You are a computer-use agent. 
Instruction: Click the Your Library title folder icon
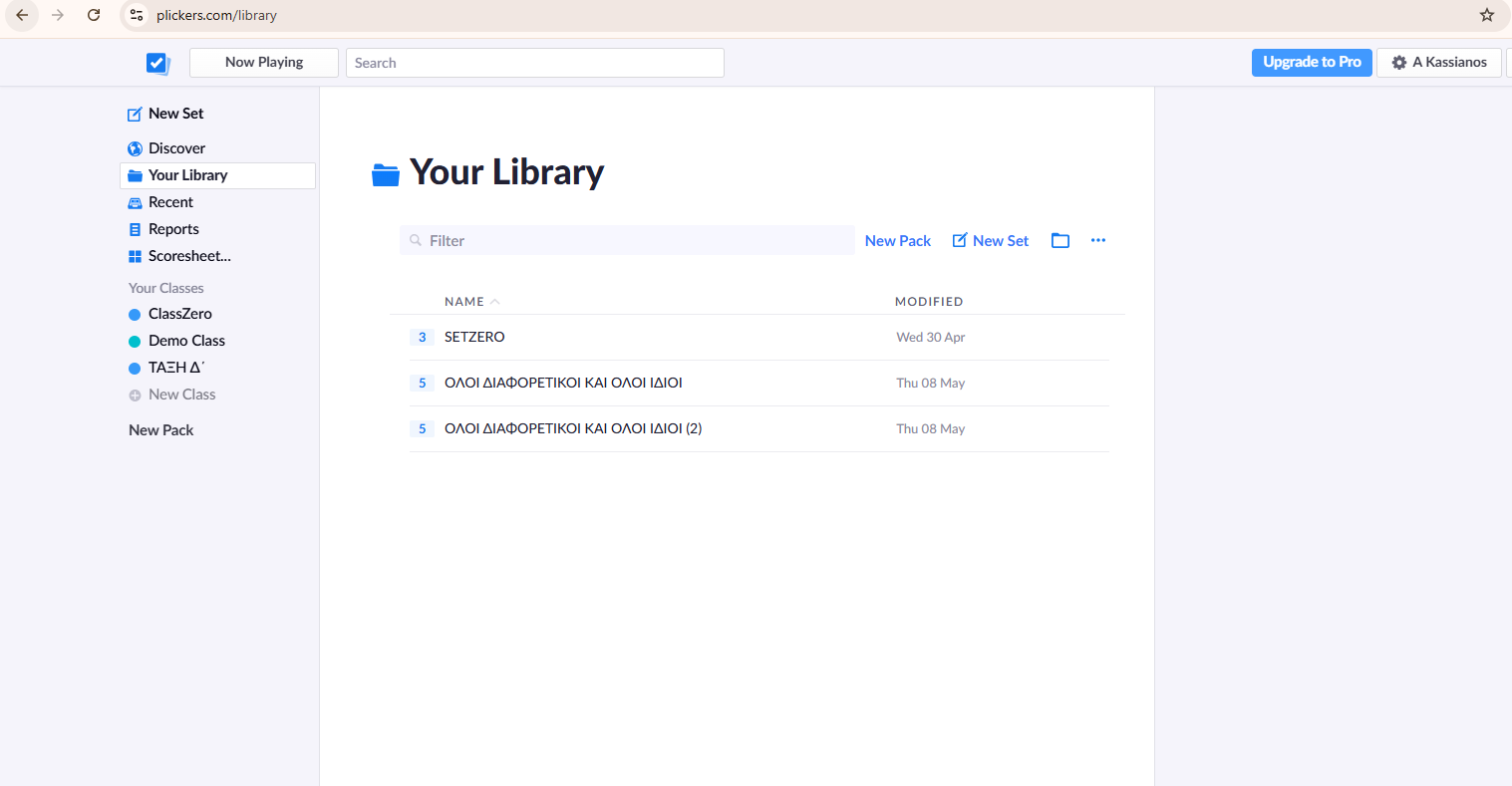click(x=386, y=174)
